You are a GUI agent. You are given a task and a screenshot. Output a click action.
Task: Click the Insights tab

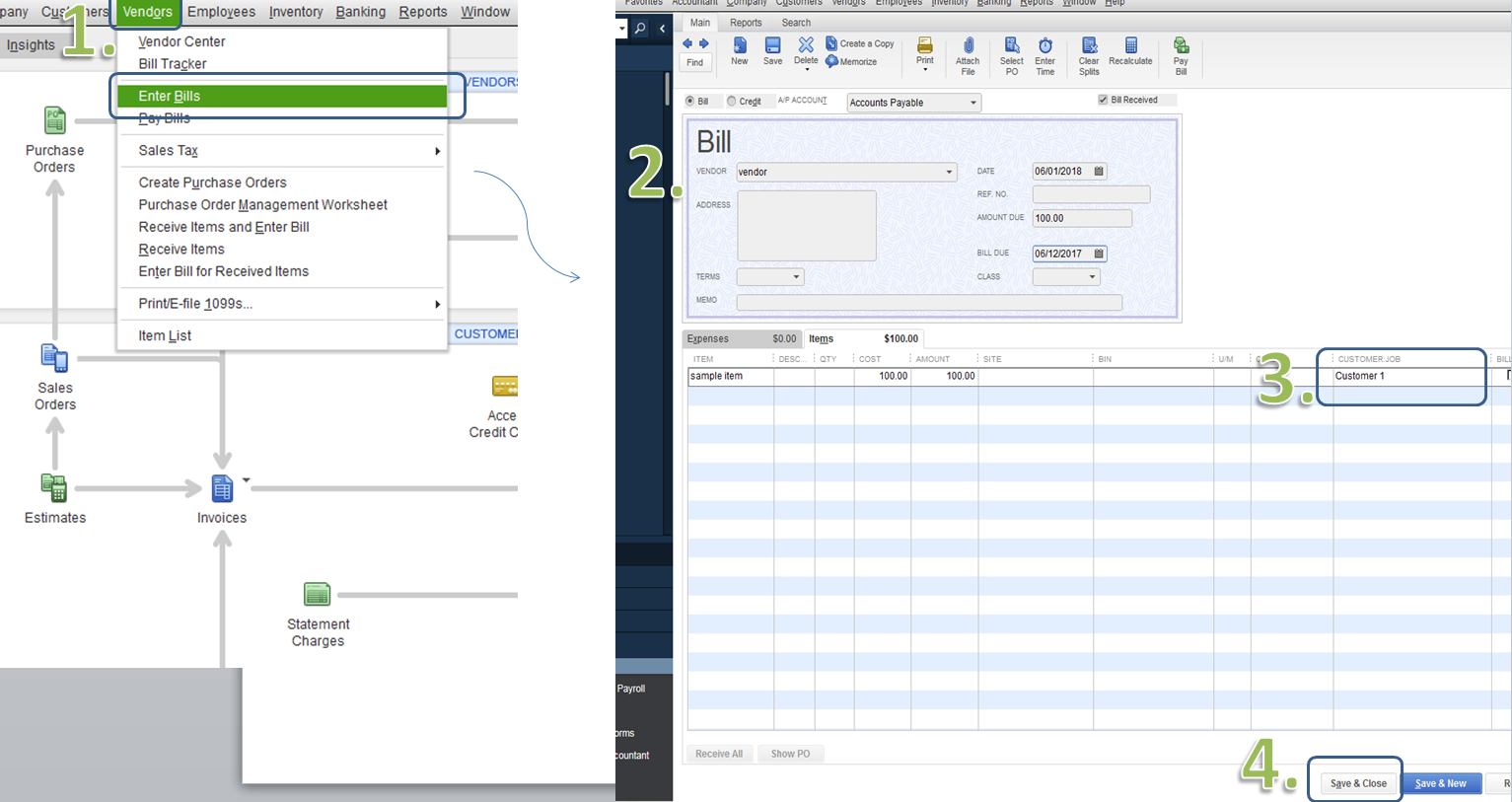pos(31,45)
